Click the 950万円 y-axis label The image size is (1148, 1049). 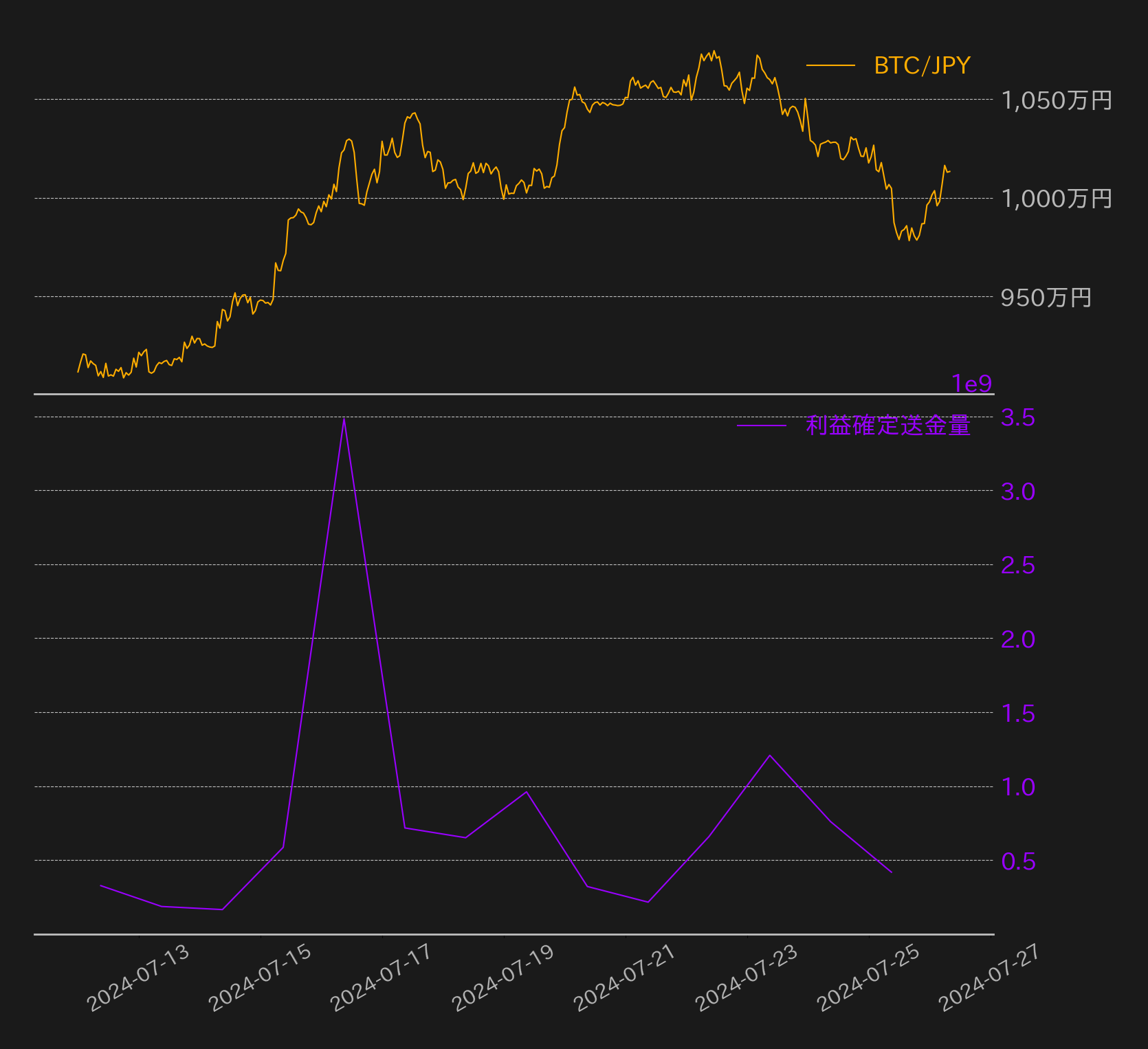point(1046,298)
